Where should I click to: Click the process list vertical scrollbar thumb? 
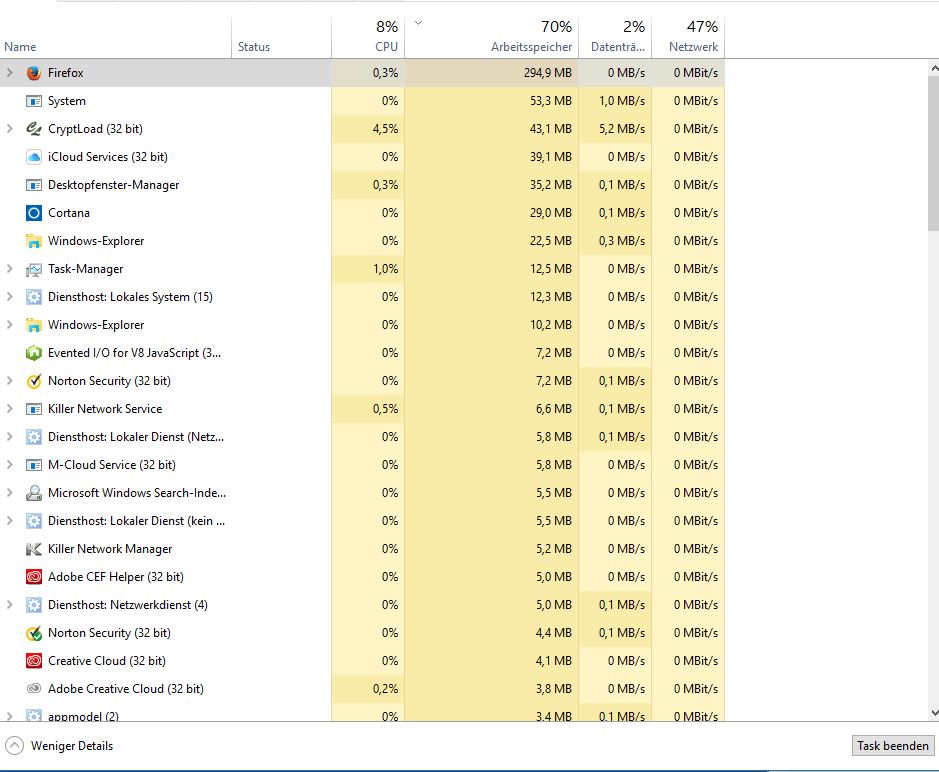tap(934, 154)
